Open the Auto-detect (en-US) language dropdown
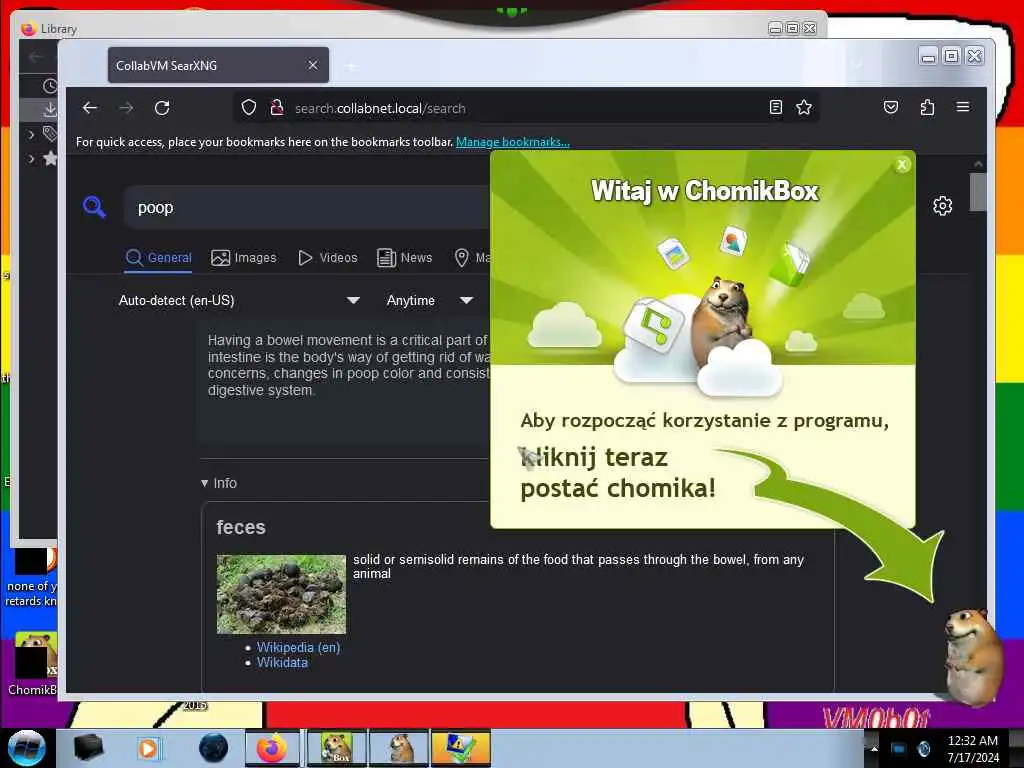1024x768 pixels. 238,300
